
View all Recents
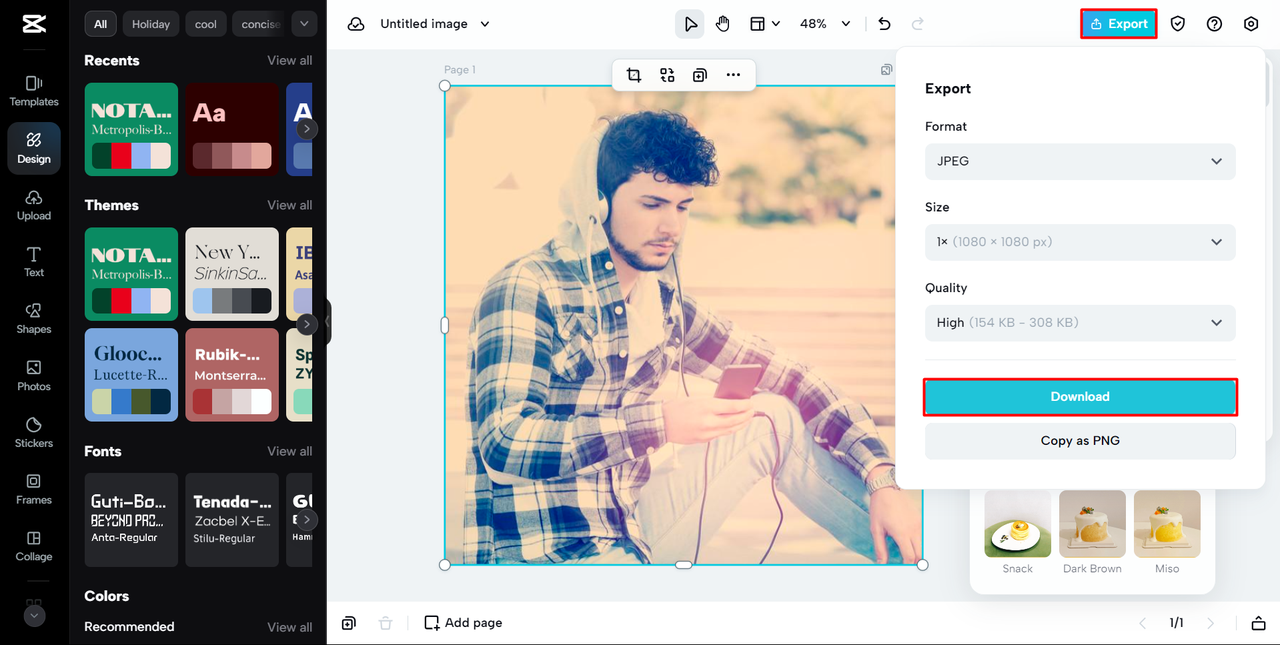[x=290, y=61]
